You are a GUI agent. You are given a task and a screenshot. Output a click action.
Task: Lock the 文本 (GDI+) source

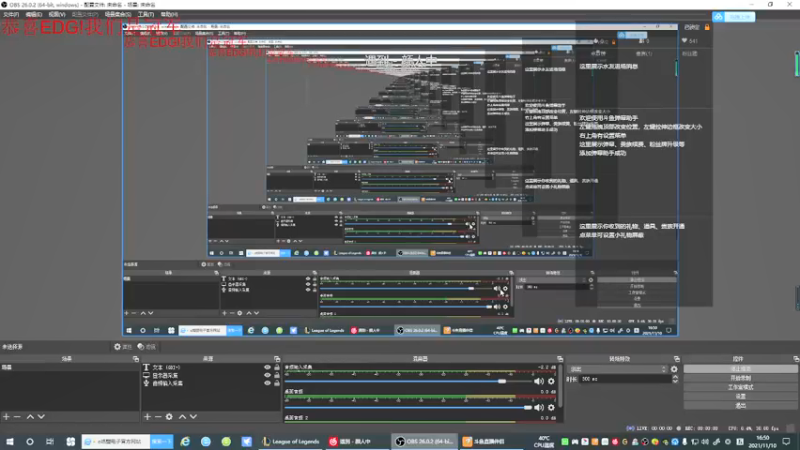(x=277, y=367)
